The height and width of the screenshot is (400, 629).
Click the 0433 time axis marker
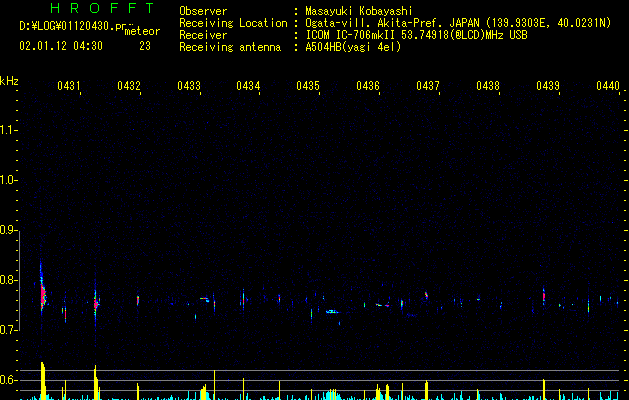pyautogui.click(x=189, y=85)
